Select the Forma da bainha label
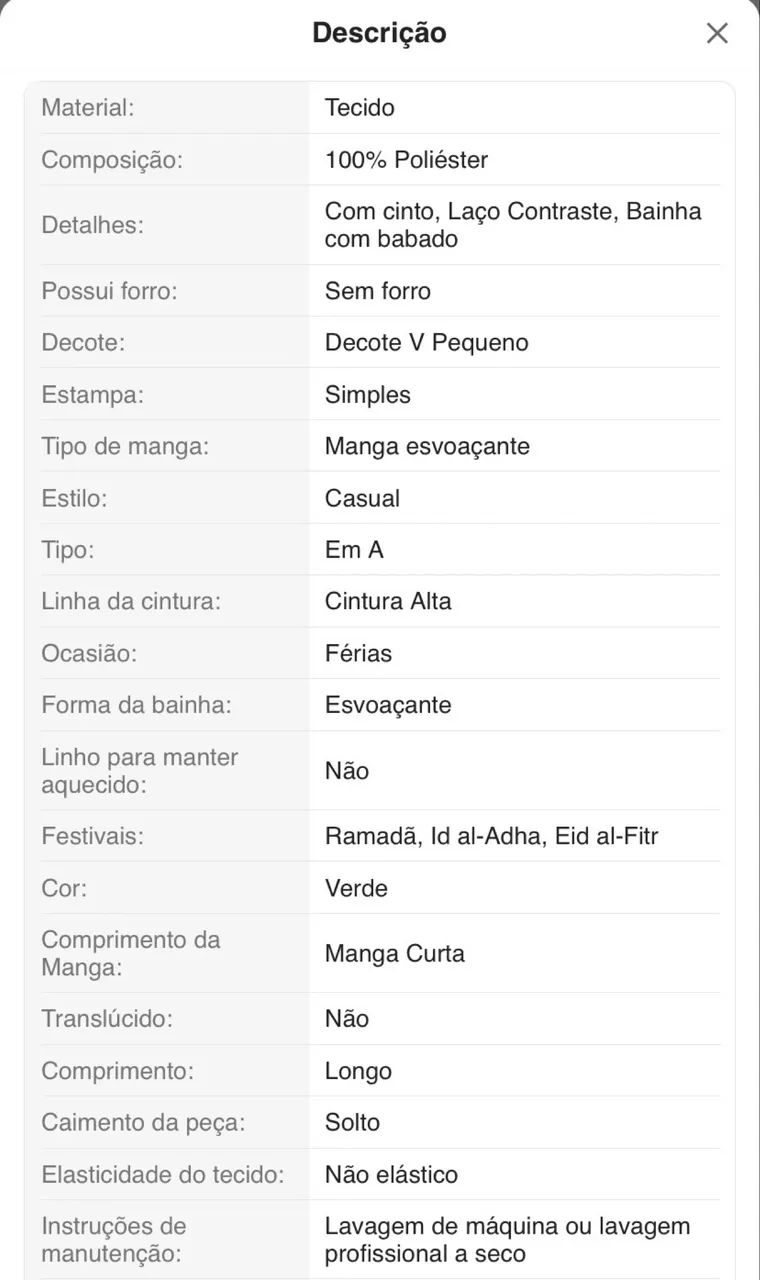Image resolution: width=760 pixels, height=1280 pixels. 136,705
